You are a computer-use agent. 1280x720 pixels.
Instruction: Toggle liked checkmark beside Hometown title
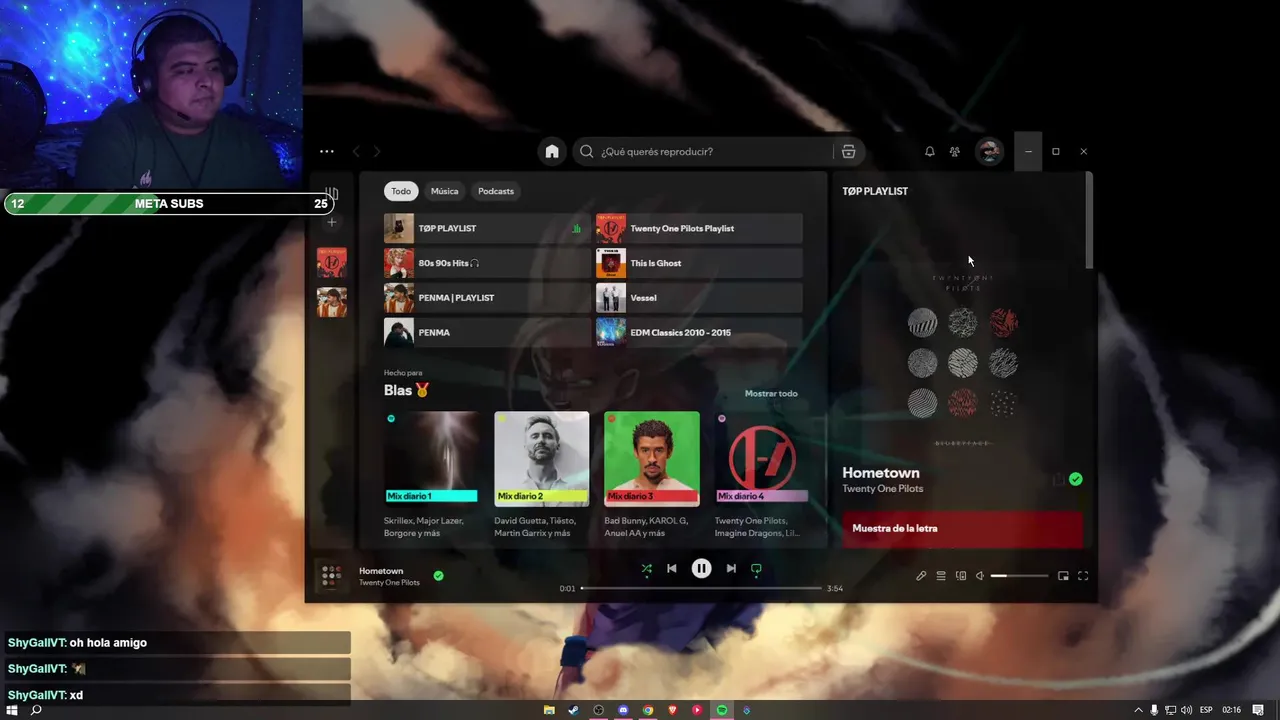[x=1075, y=479]
